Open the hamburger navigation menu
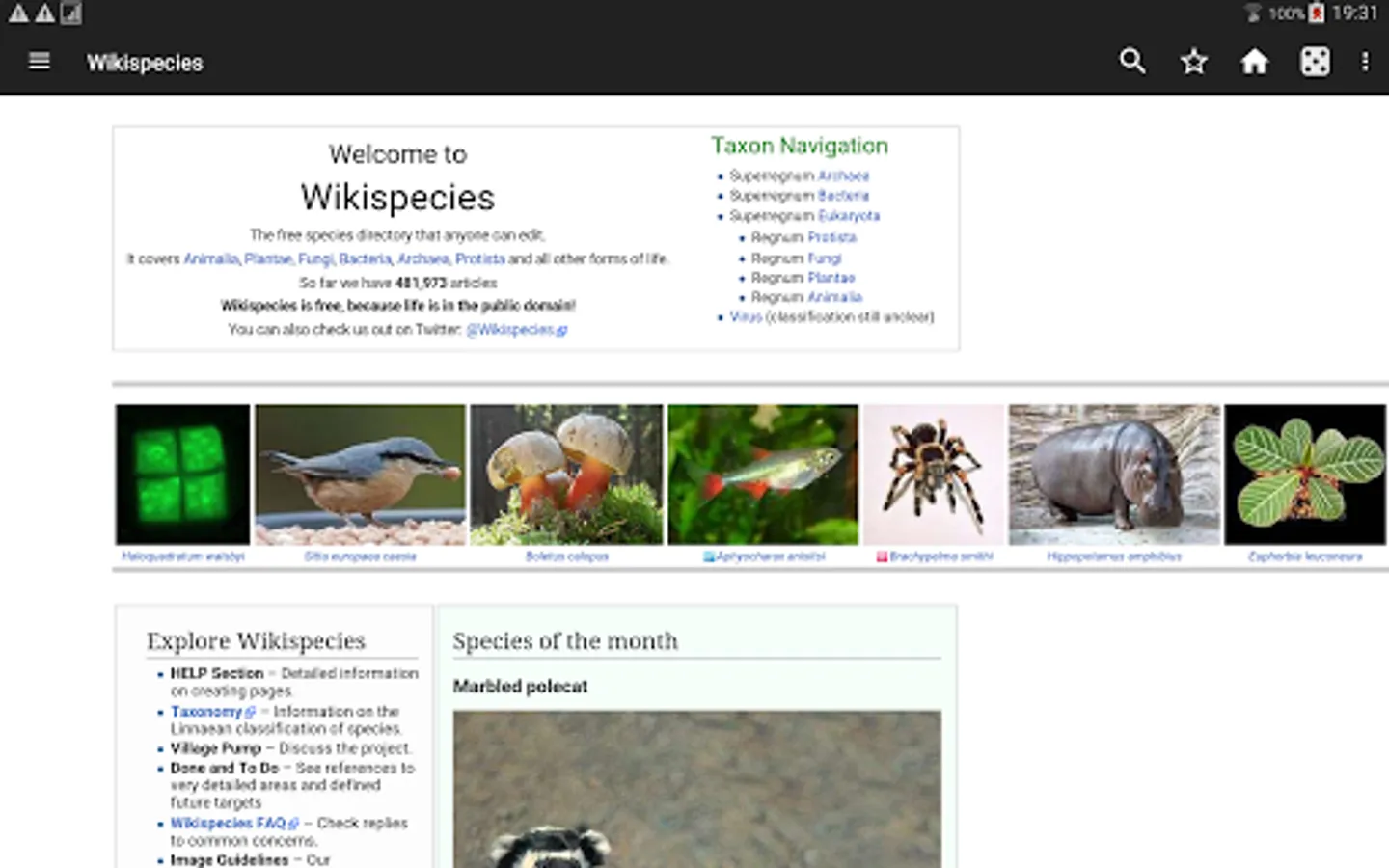1389x868 pixels. click(40, 62)
